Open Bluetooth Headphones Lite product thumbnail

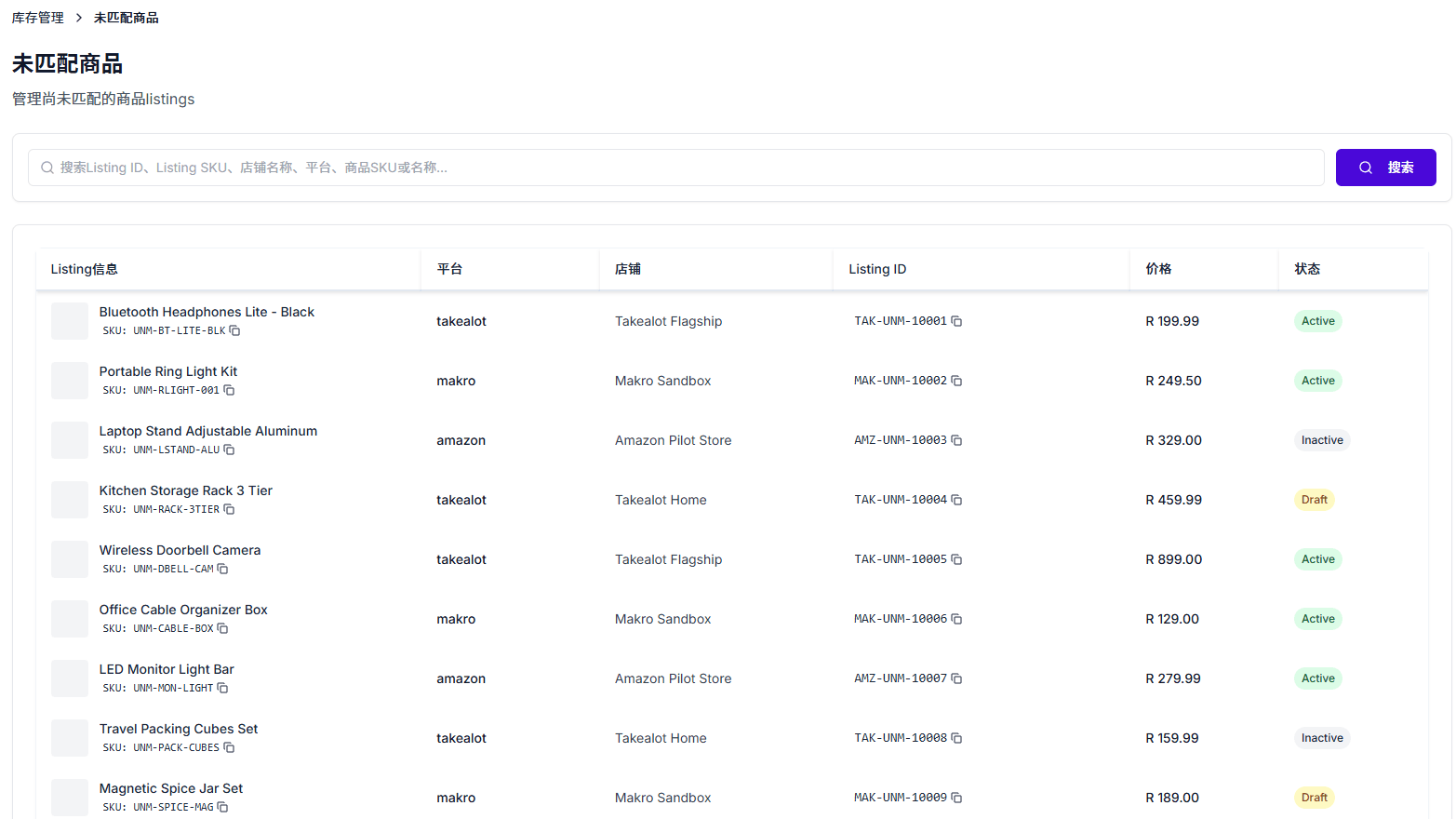point(70,321)
